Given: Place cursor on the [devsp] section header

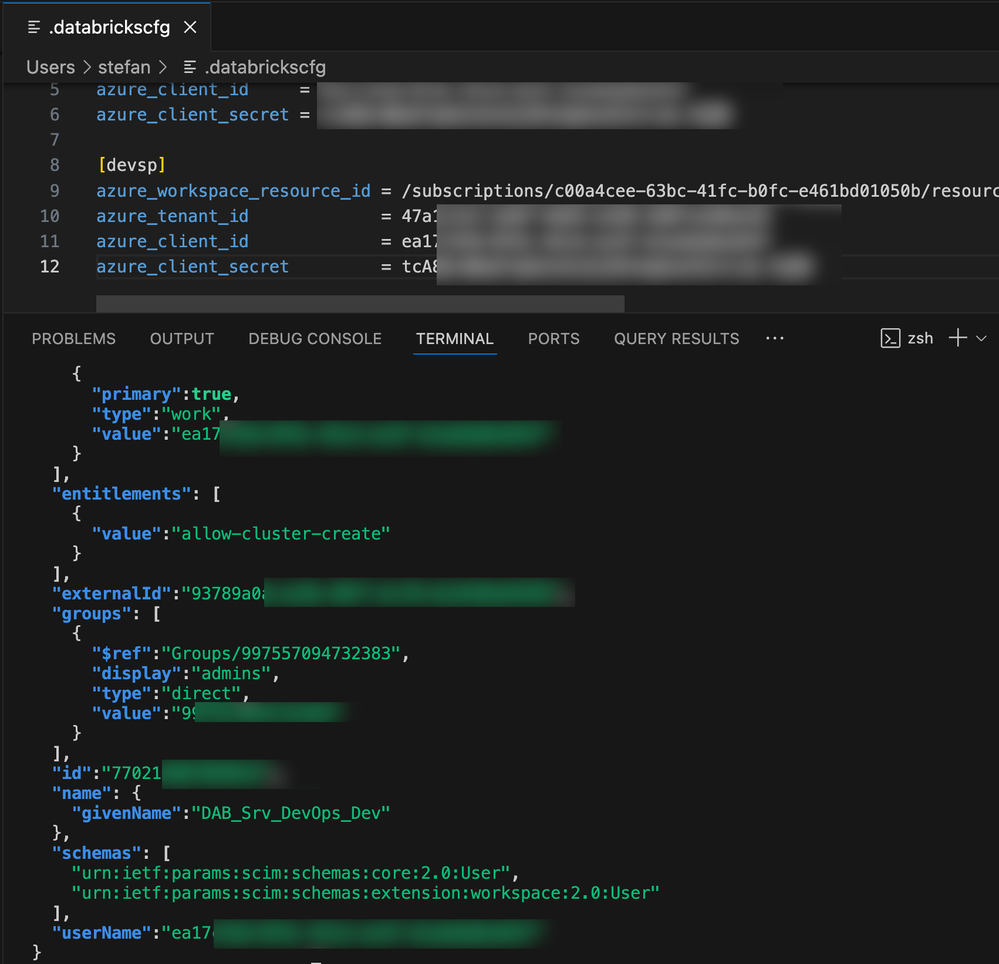Looking at the screenshot, I should 131,164.
